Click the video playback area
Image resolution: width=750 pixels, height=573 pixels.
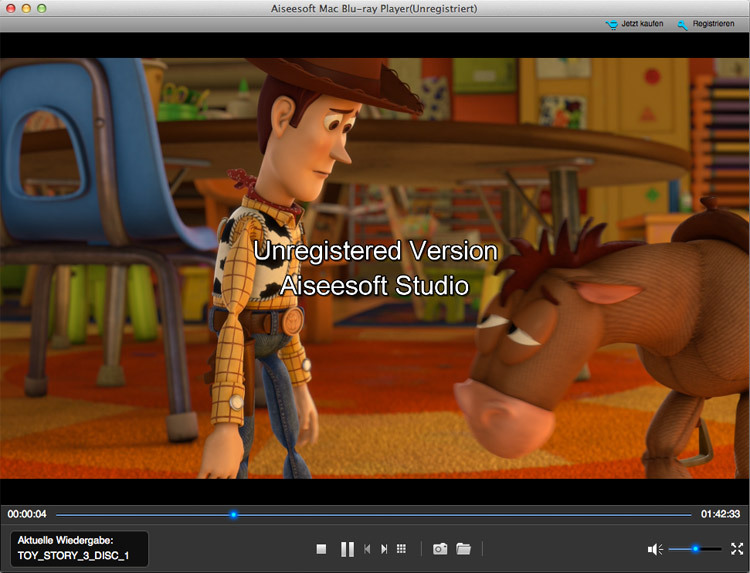pyautogui.click(x=375, y=268)
